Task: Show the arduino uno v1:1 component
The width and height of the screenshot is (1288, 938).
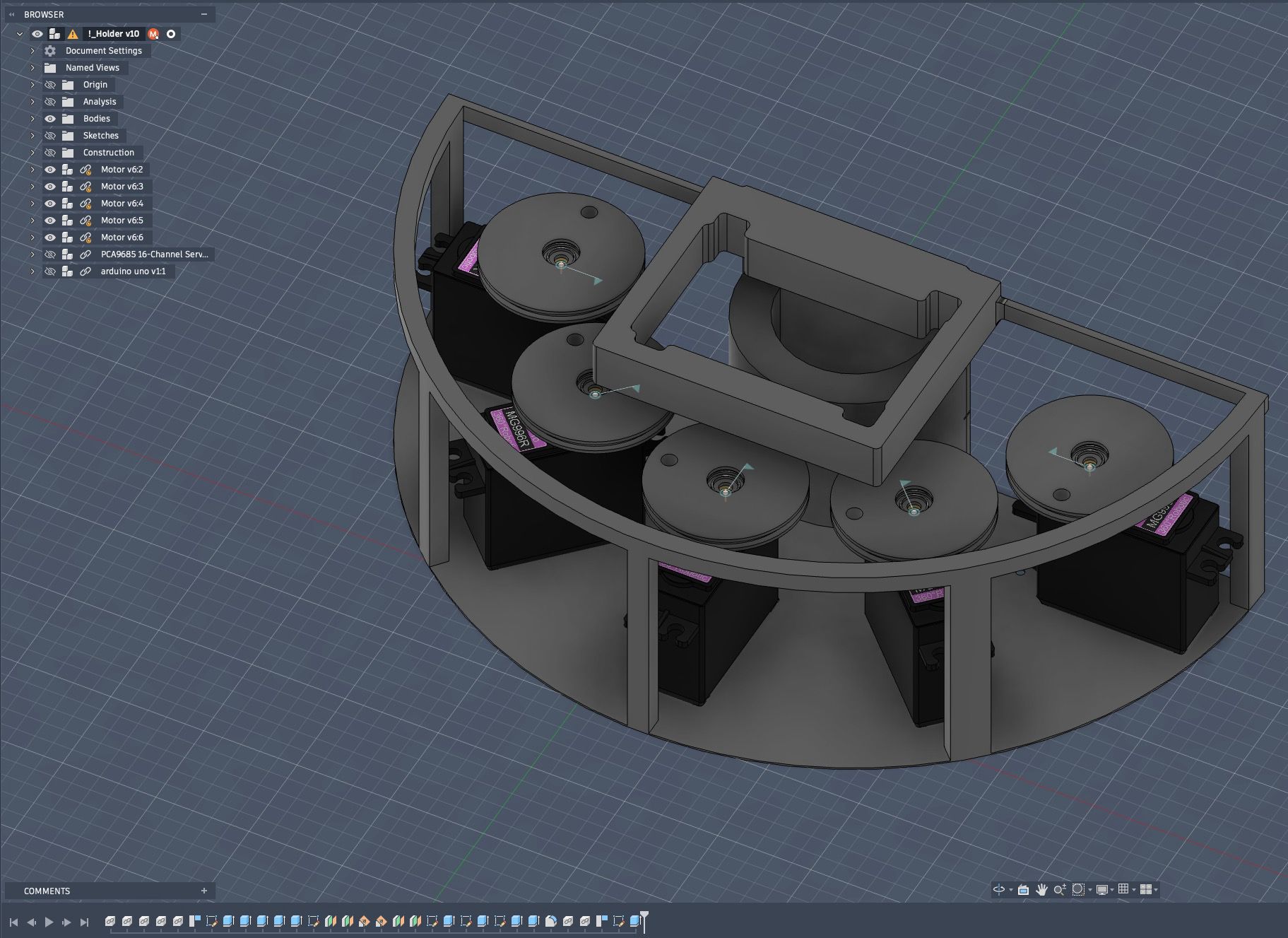Action: point(50,271)
